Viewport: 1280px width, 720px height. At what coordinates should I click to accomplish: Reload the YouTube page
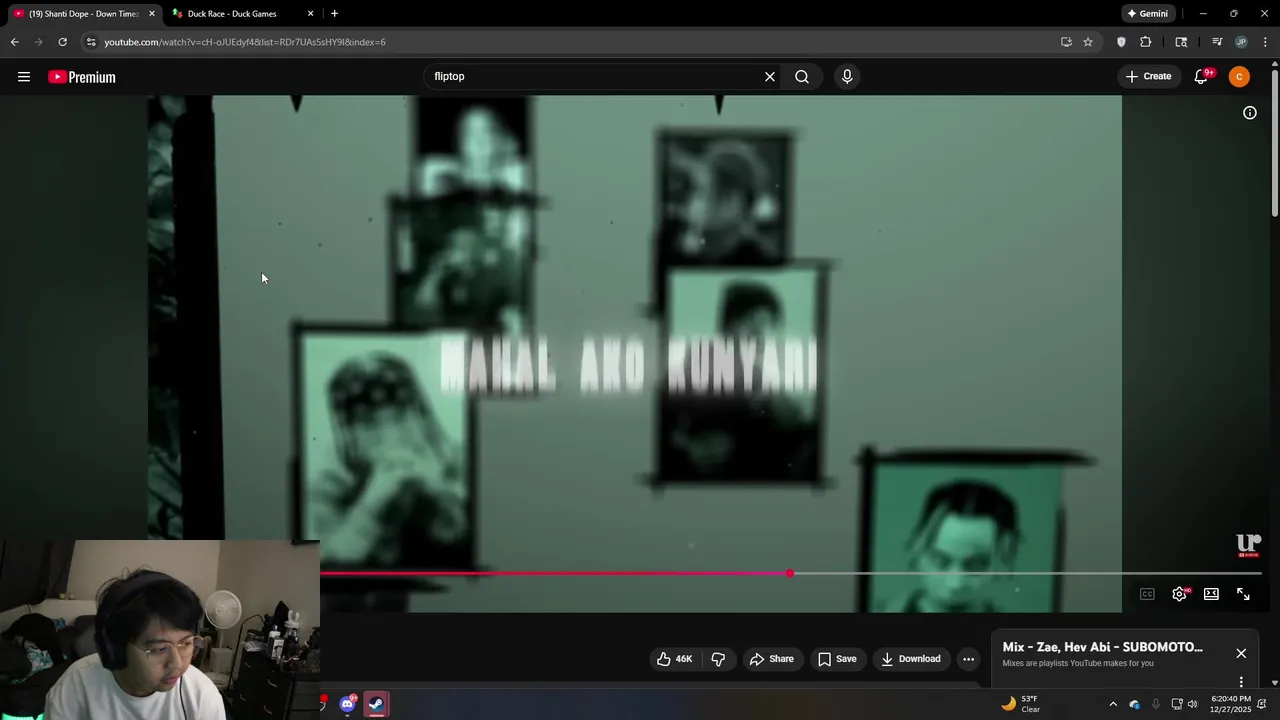click(62, 42)
